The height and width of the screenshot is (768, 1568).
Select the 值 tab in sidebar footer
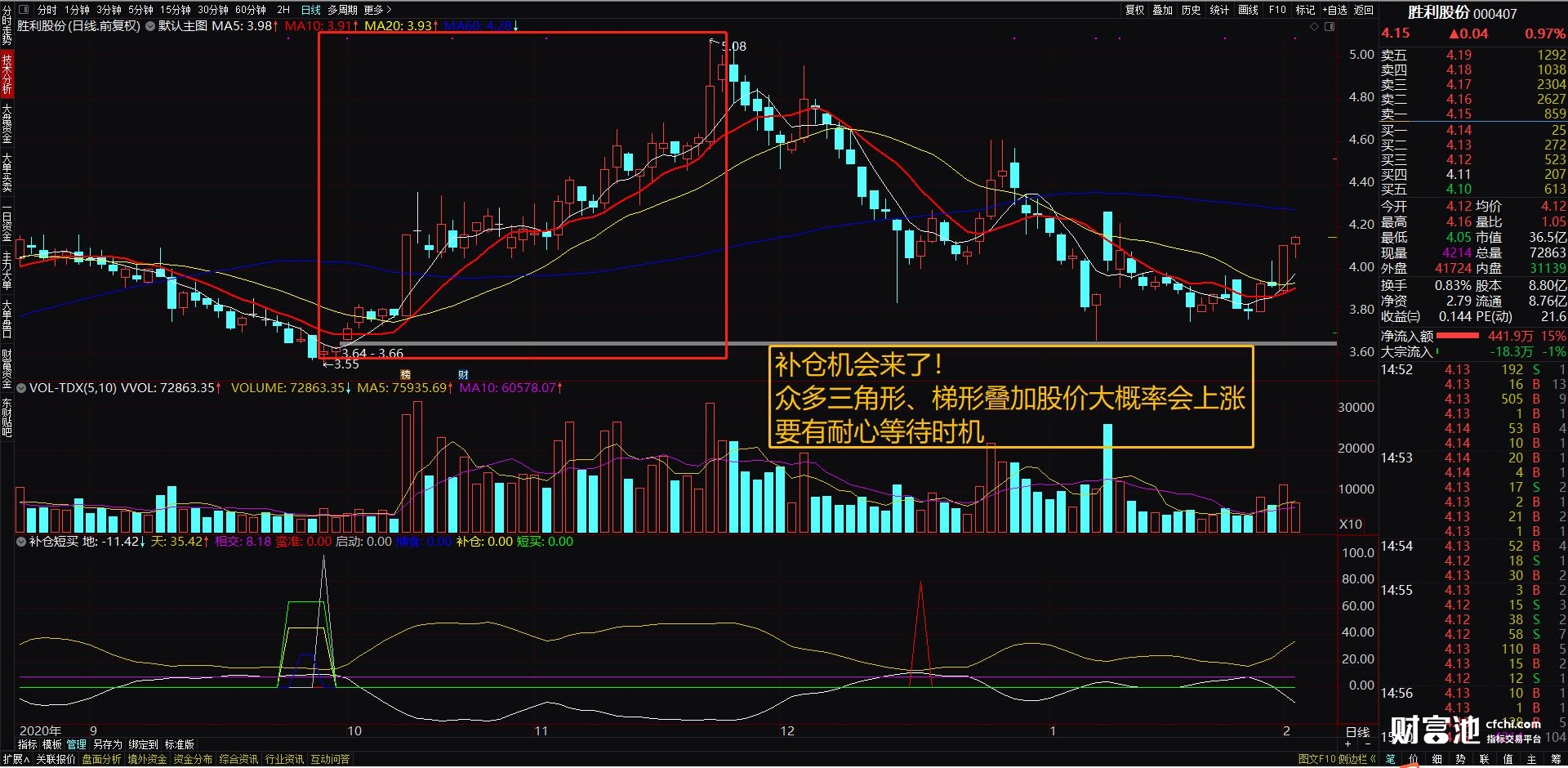coord(1508,759)
